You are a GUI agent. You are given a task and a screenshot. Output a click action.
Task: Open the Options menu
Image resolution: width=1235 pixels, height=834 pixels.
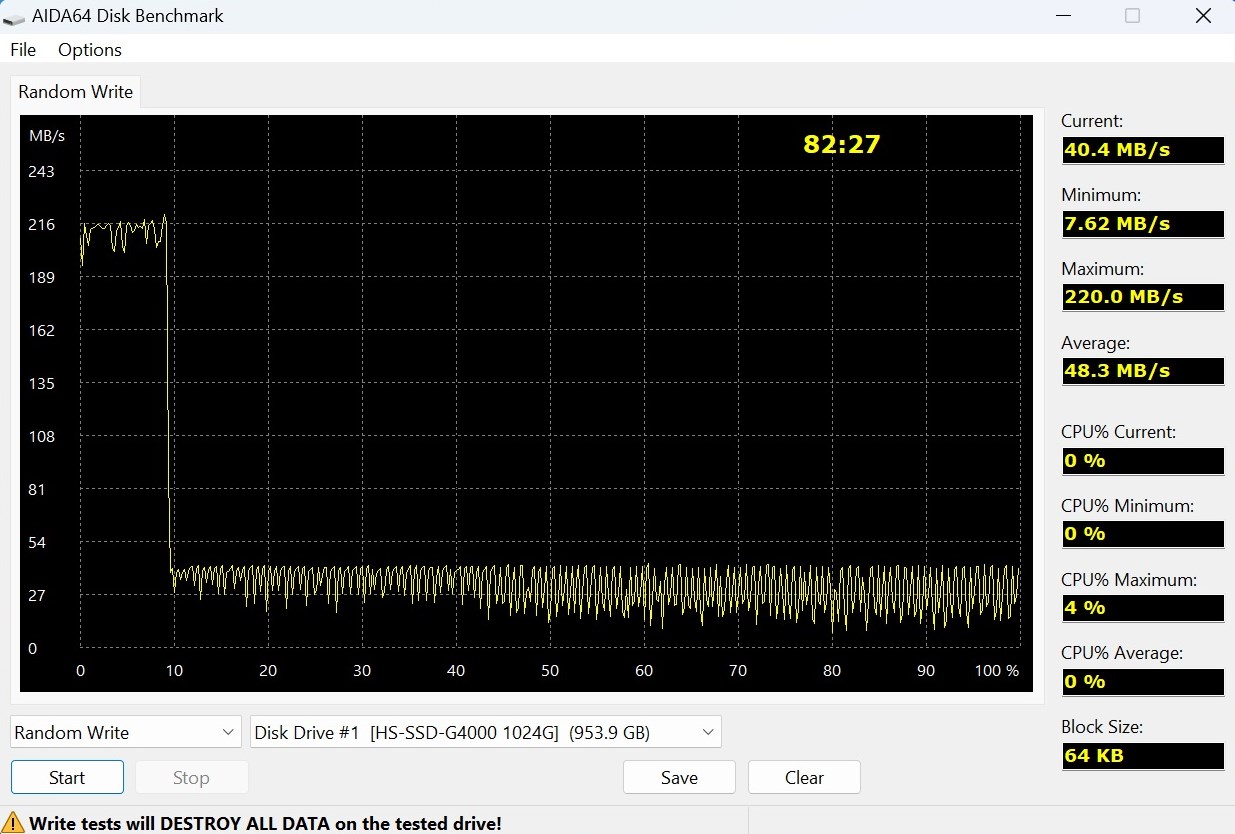(x=90, y=50)
